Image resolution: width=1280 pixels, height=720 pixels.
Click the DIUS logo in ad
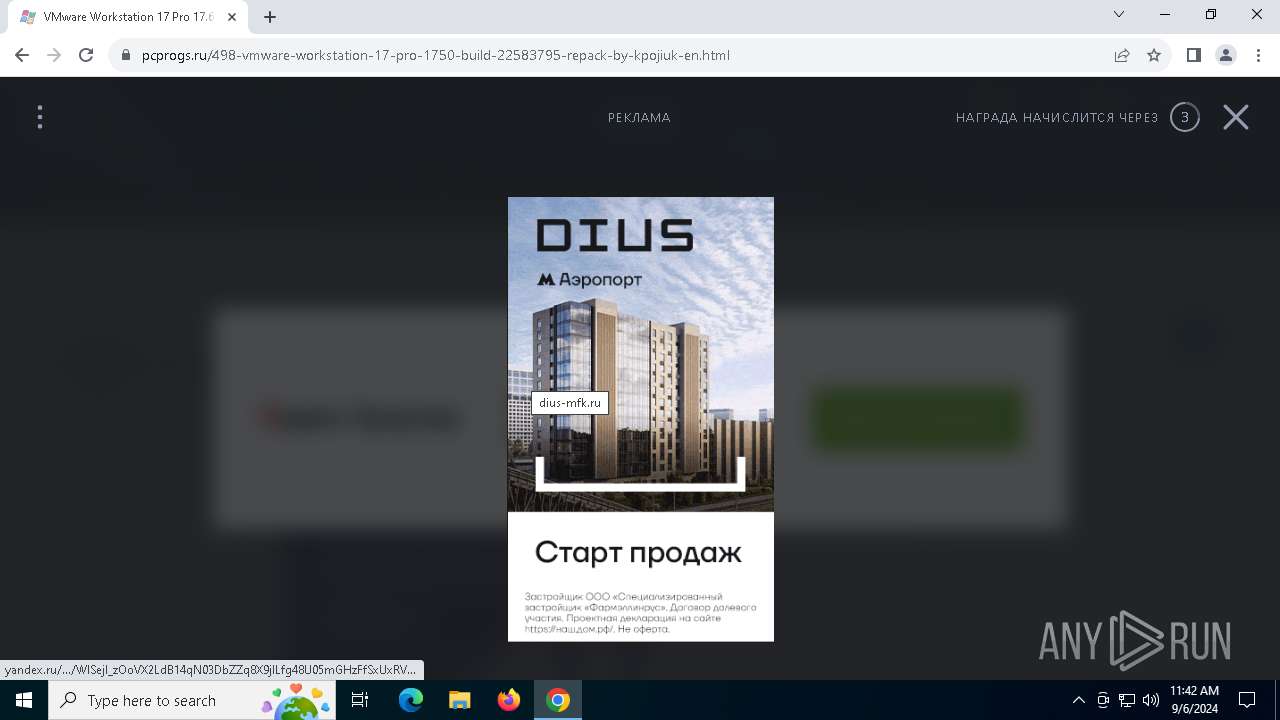coord(615,236)
